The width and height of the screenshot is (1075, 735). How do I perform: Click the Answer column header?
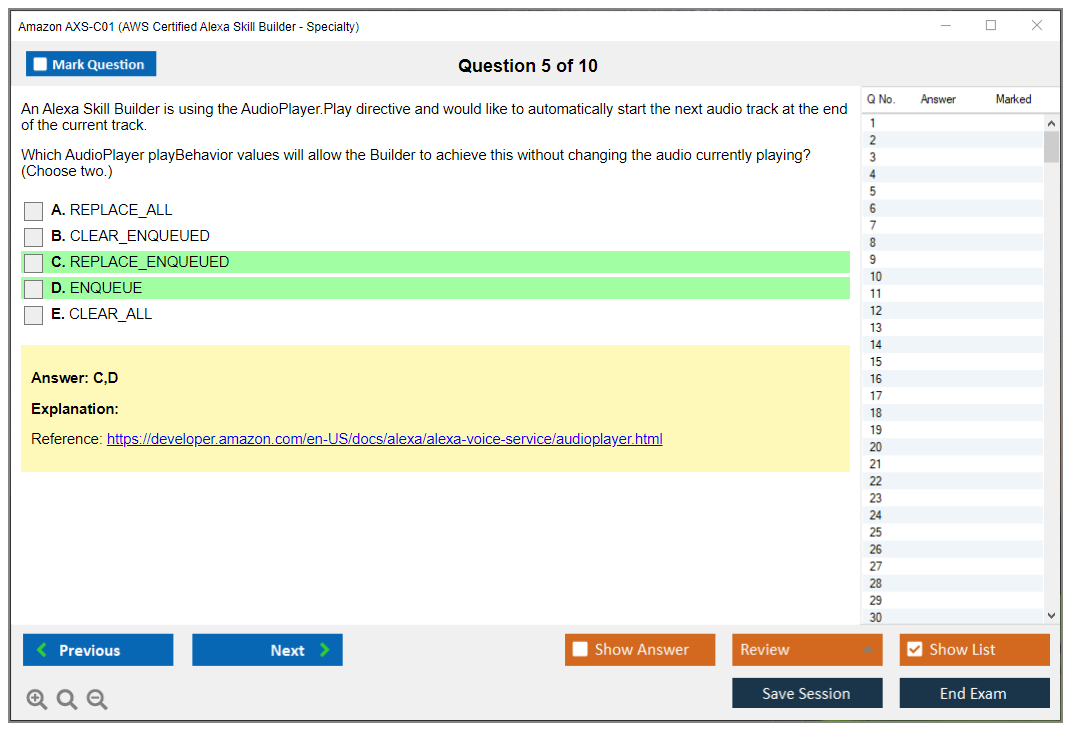tap(938, 99)
